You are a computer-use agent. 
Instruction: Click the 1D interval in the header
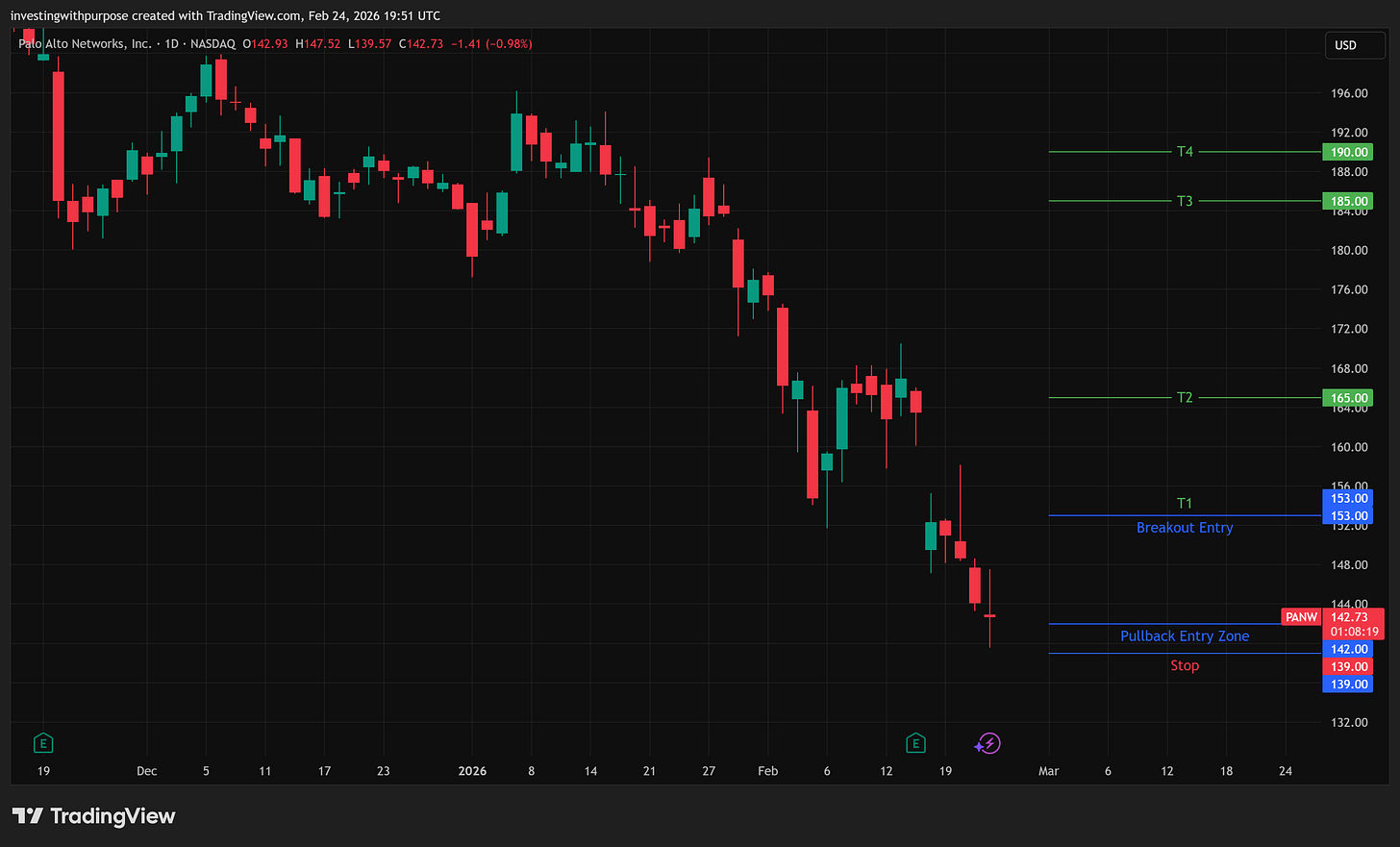pyautogui.click(x=171, y=43)
